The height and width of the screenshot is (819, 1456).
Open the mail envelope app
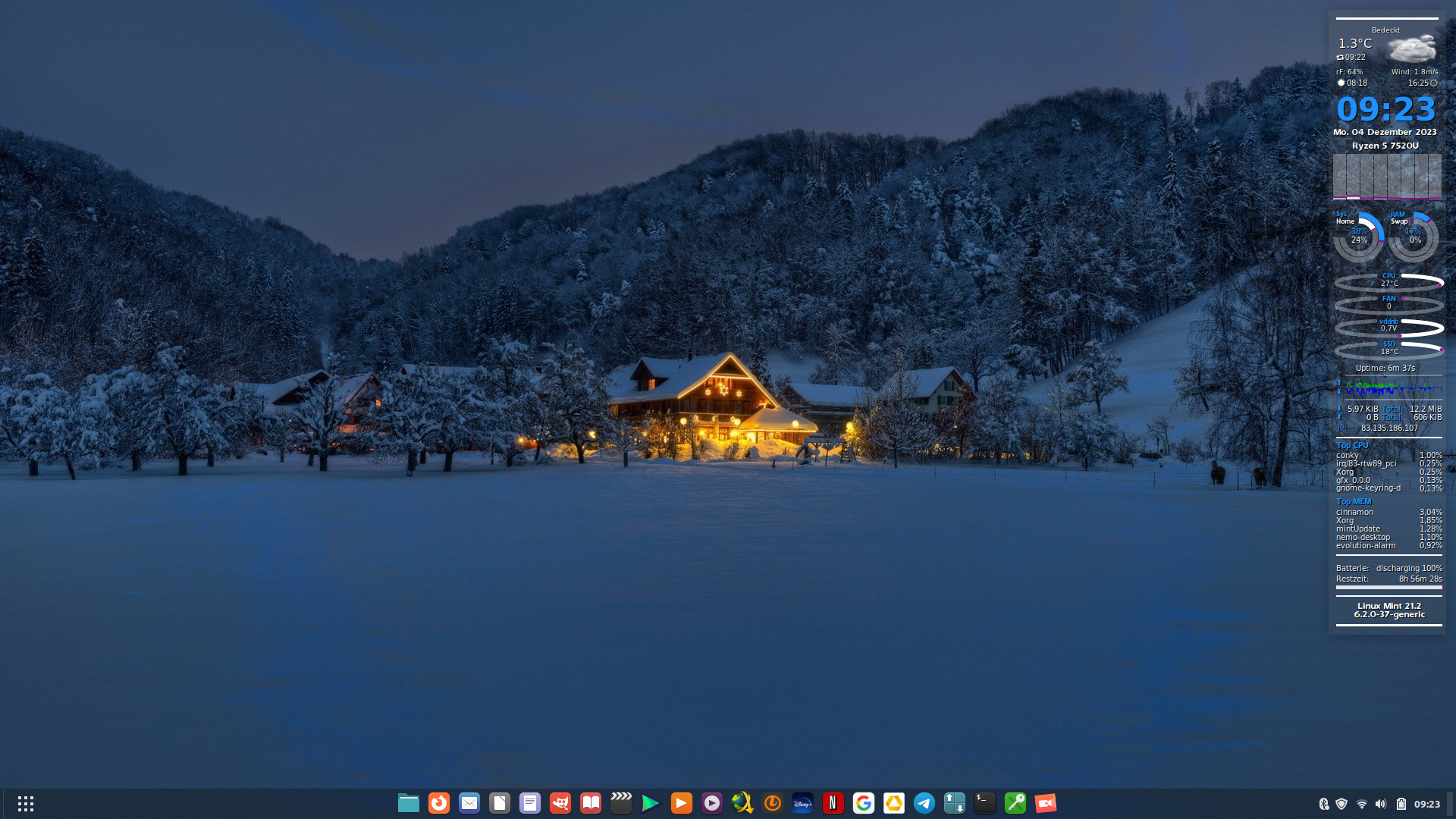pos(469,803)
